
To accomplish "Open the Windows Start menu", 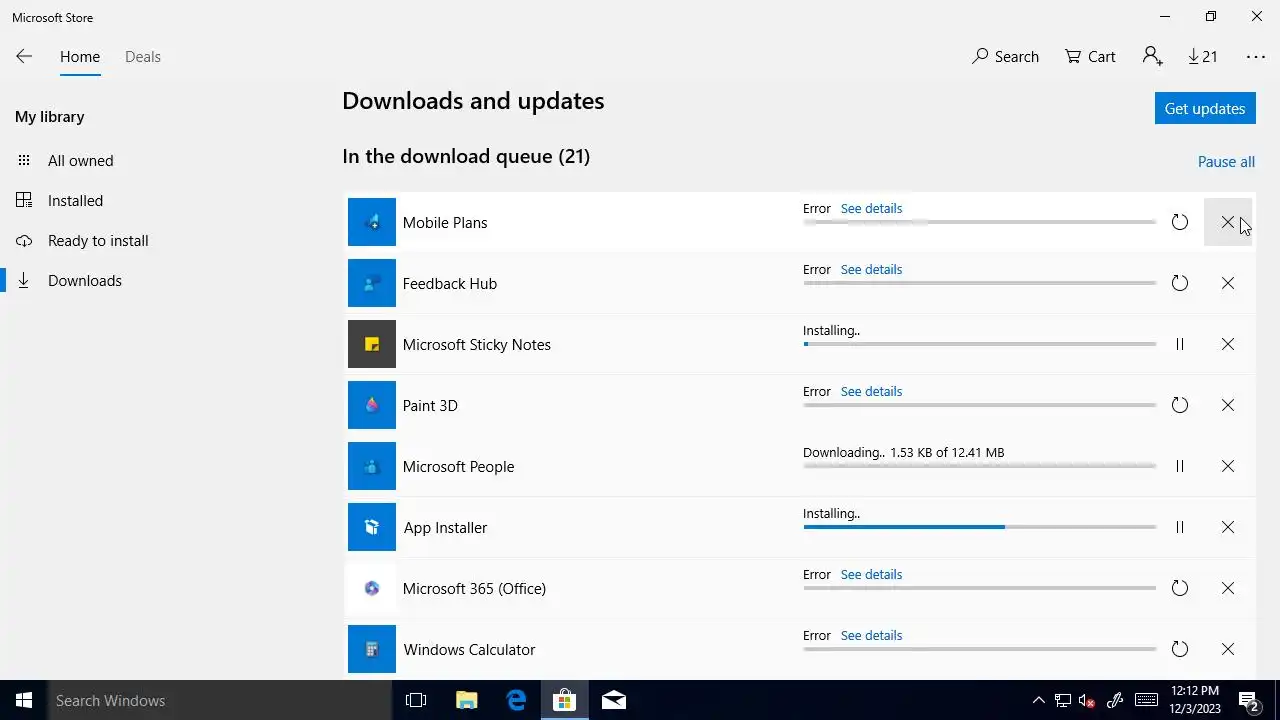I will click(x=24, y=700).
